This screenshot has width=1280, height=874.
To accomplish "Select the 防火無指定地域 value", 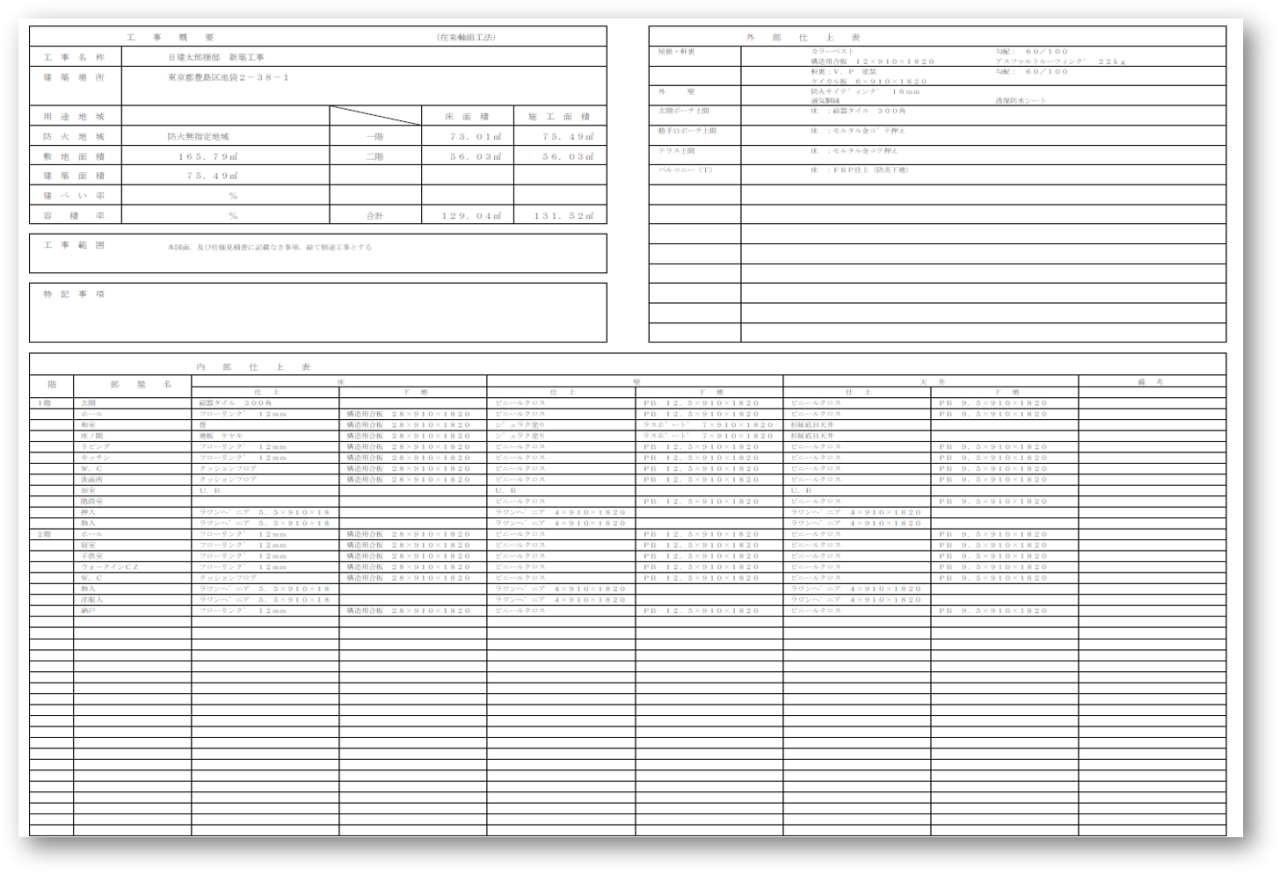I will [x=198, y=136].
